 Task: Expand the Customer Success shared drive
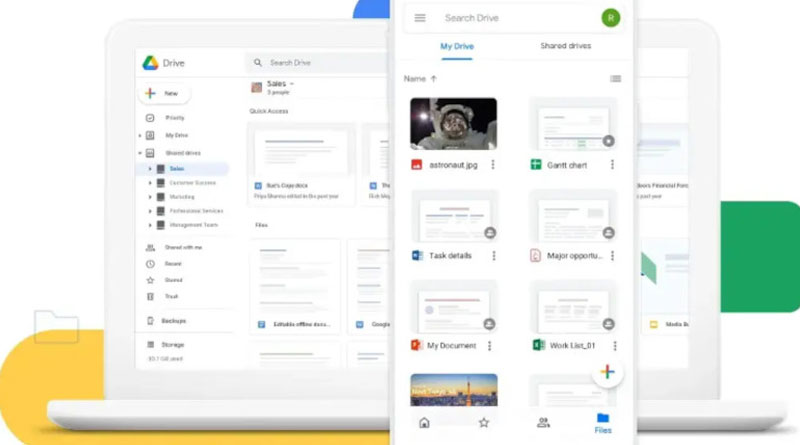pyautogui.click(x=149, y=183)
